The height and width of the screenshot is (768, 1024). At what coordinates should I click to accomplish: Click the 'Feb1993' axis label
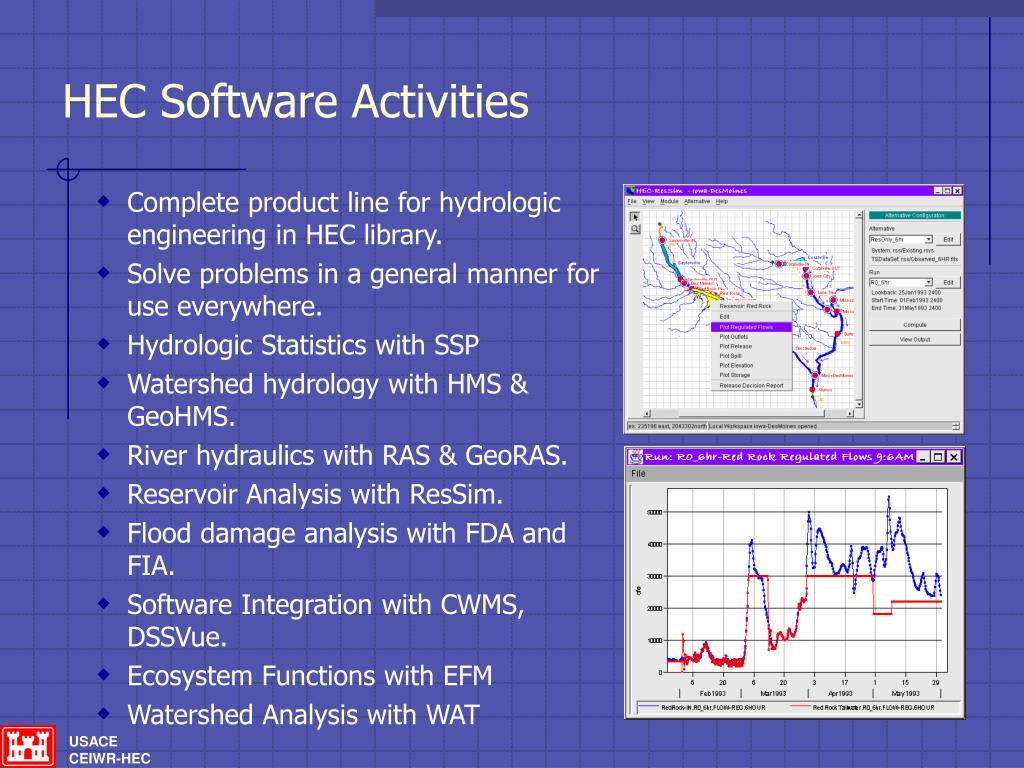coord(712,694)
